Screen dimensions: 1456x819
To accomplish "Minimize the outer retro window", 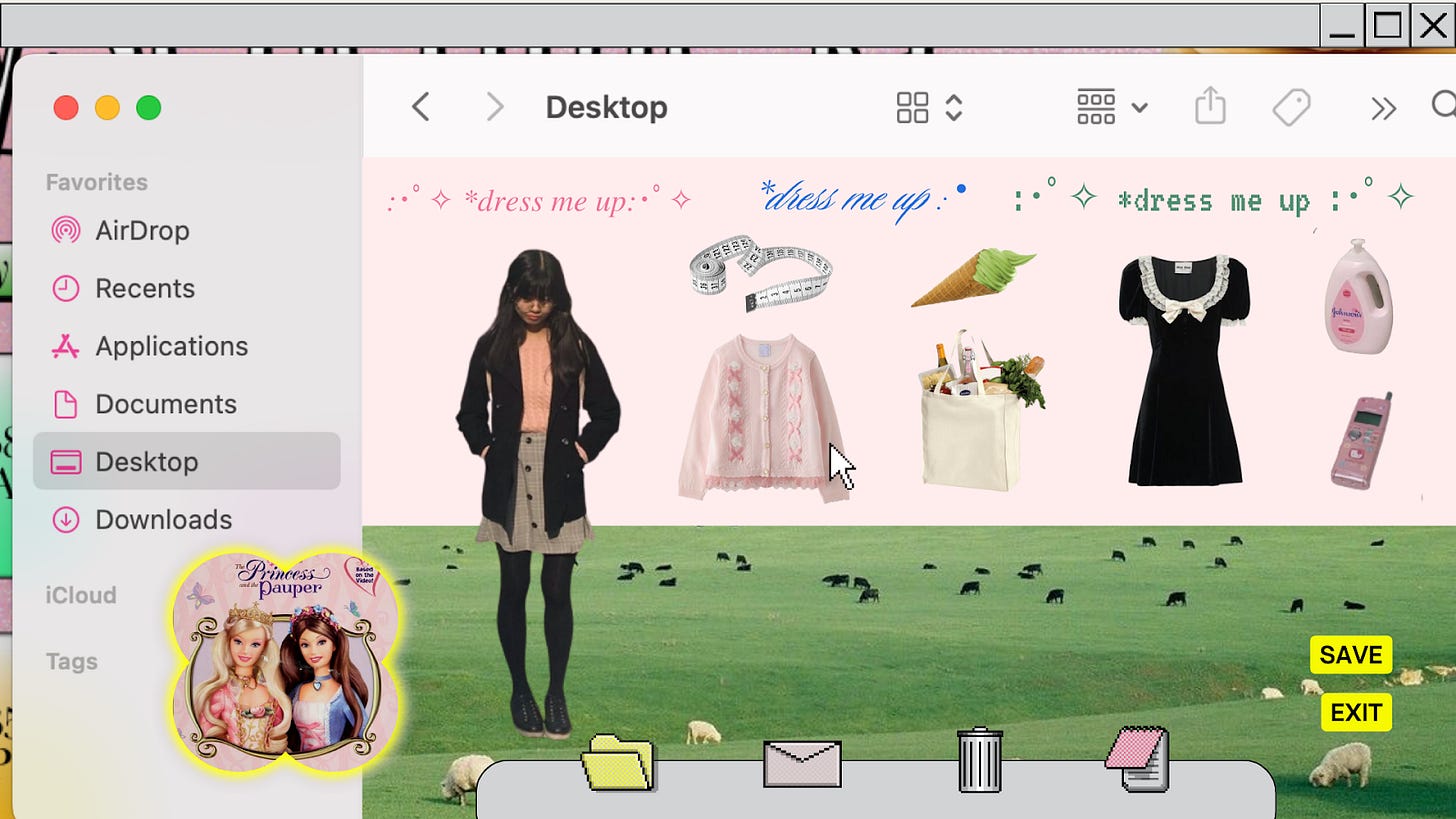I will 1342,26.
